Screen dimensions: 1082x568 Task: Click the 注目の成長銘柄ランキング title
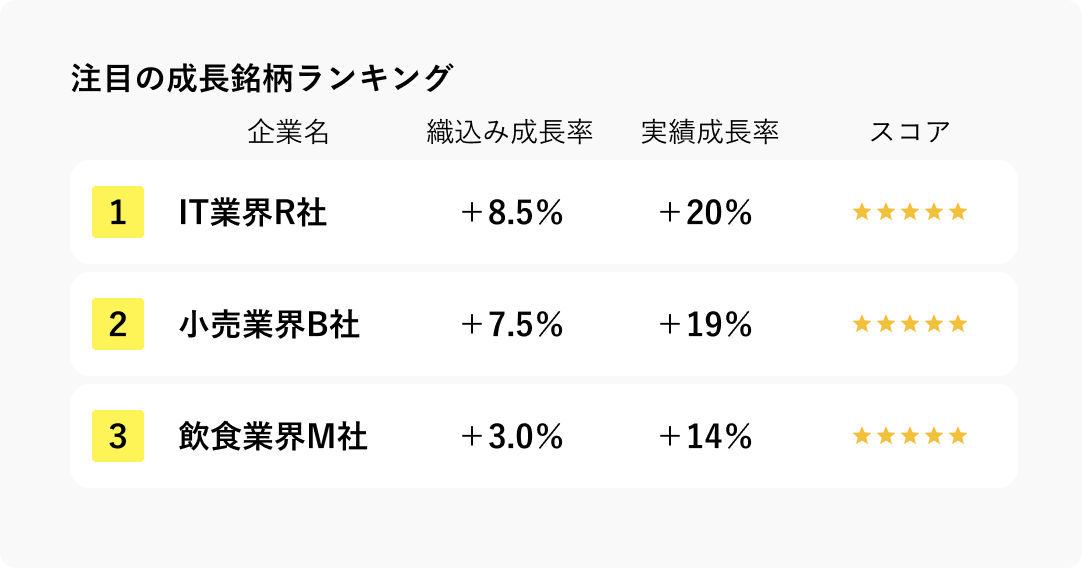[x=262, y=78]
